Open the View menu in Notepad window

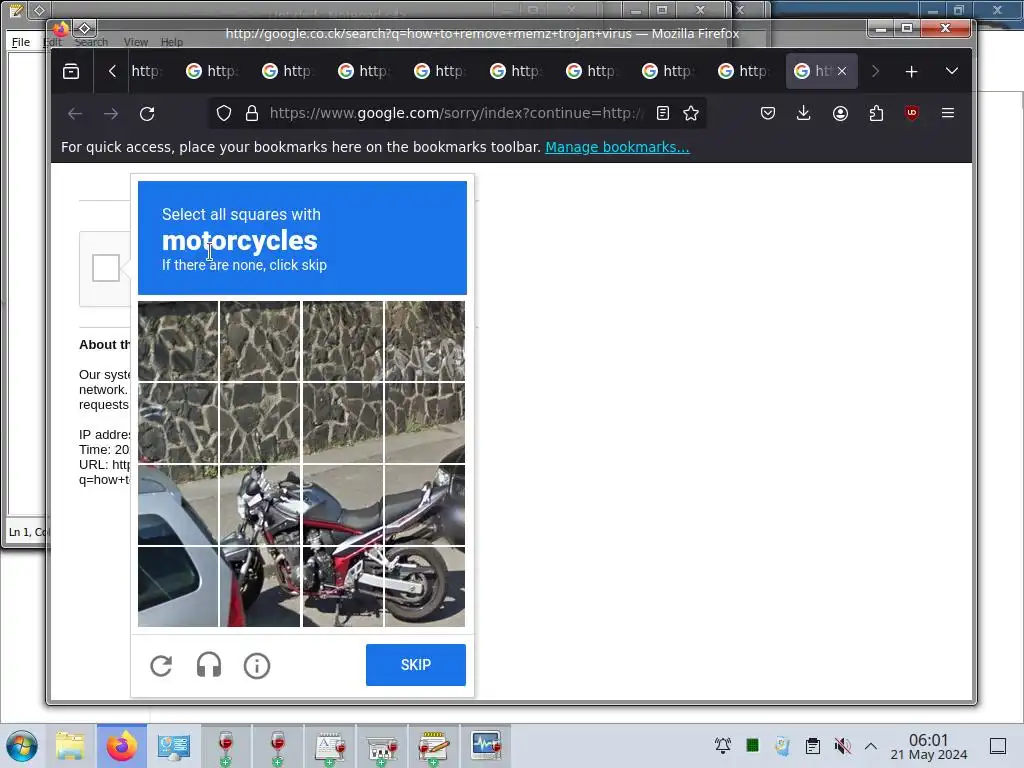tap(136, 42)
